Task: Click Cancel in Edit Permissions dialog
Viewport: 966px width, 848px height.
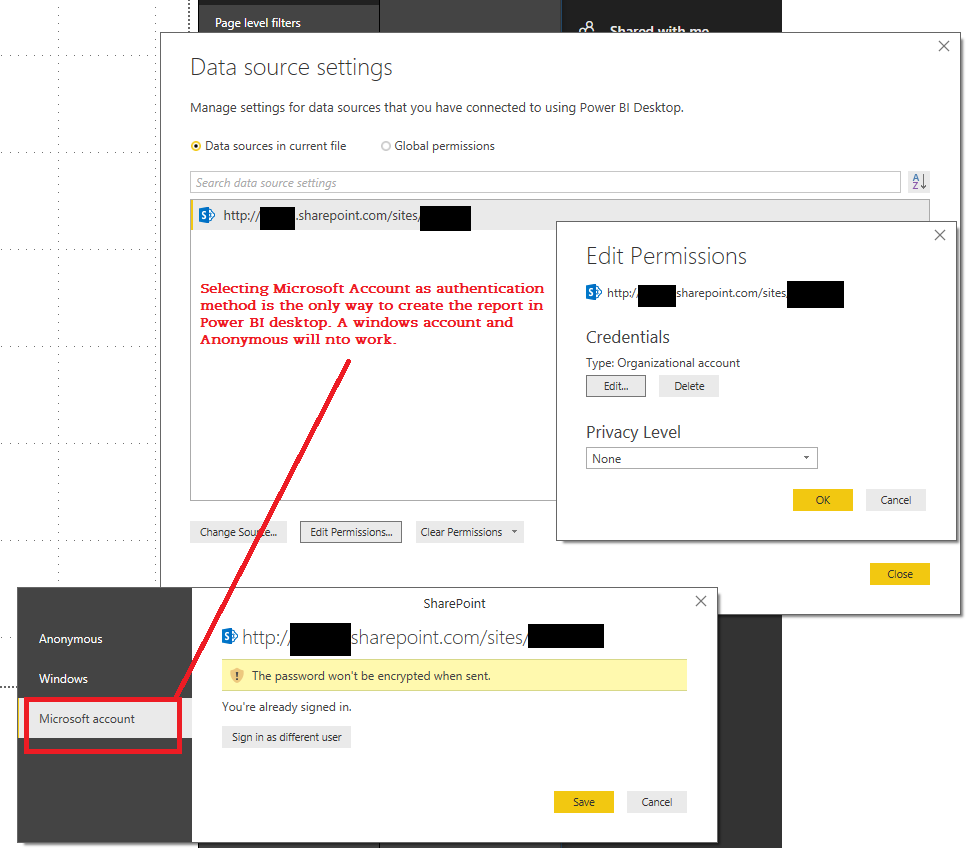Action: (896, 500)
